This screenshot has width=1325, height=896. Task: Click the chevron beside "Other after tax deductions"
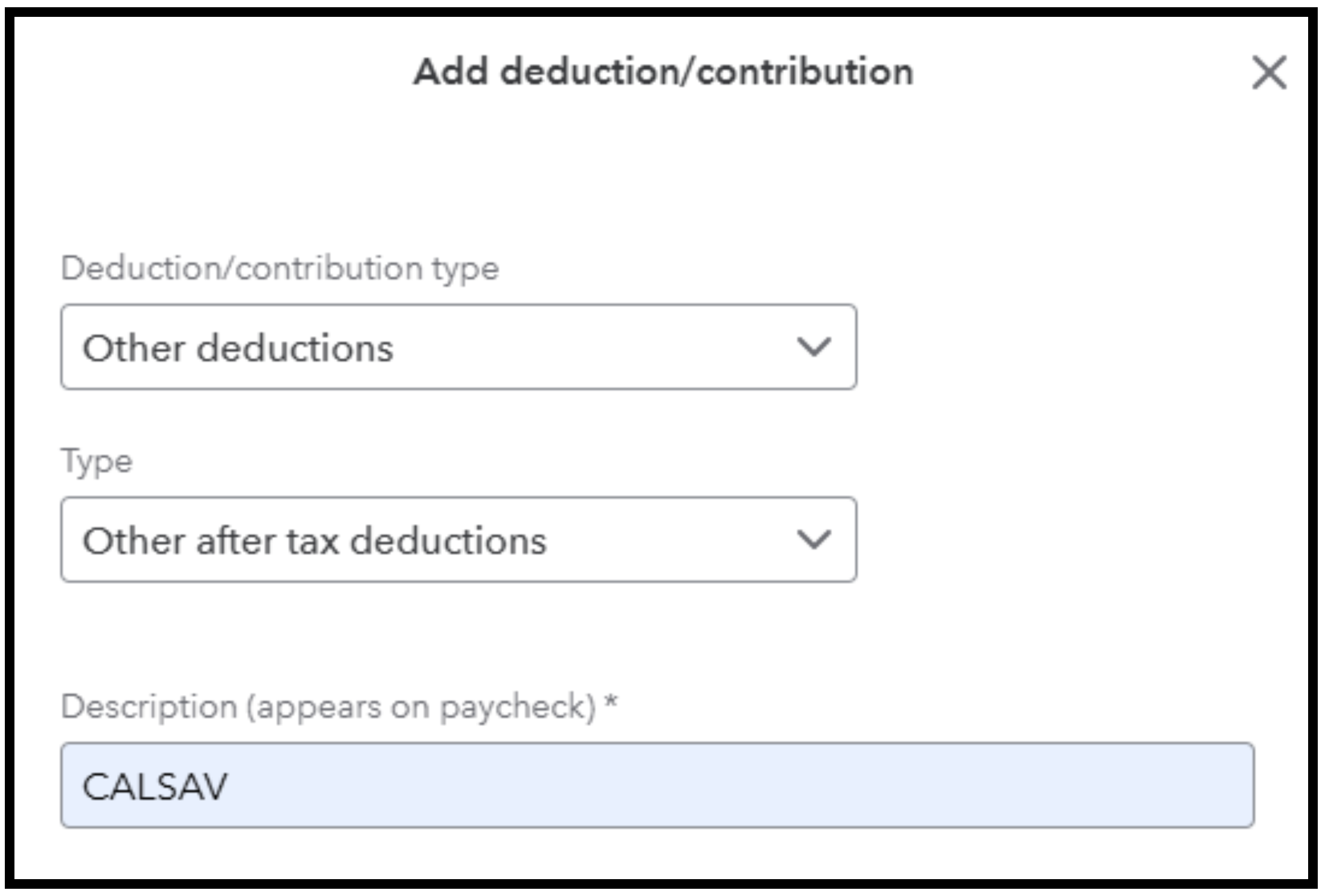coord(814,540)
